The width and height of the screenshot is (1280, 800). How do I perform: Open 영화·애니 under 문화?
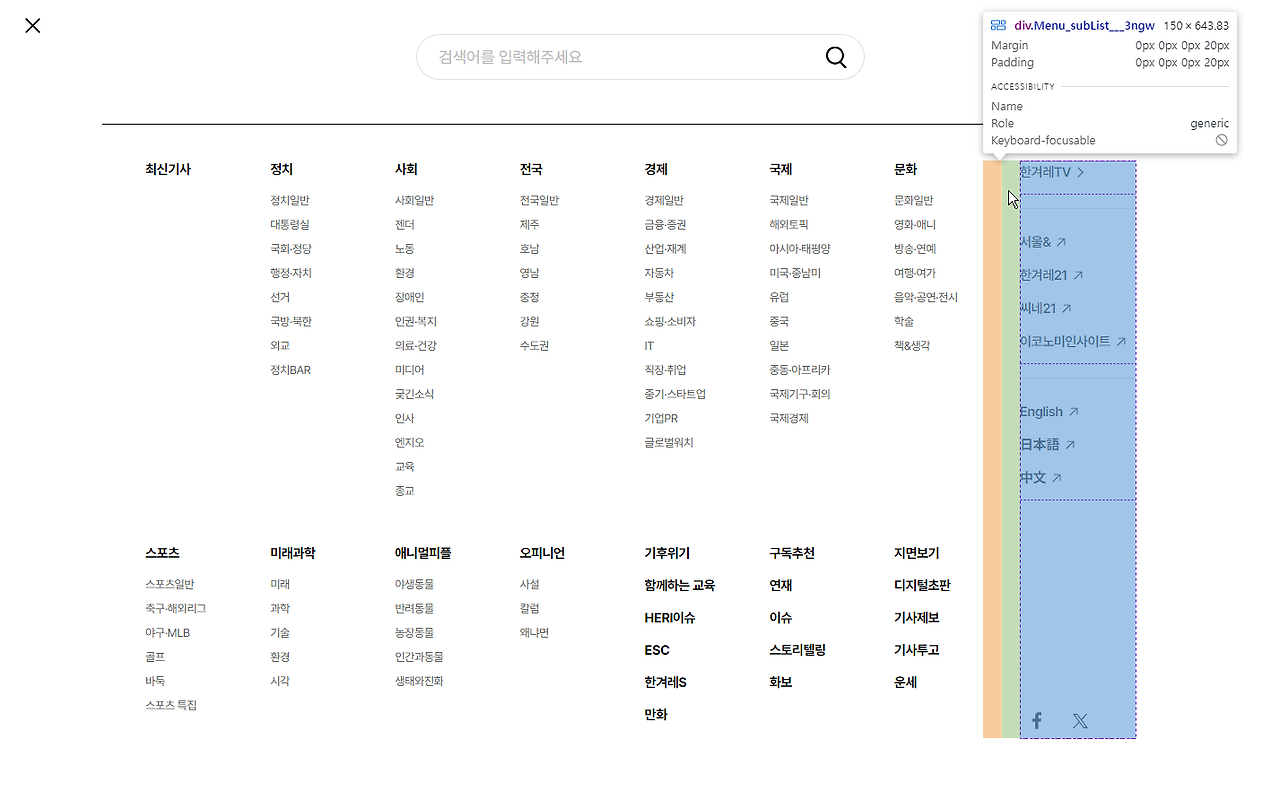point(915,225)
